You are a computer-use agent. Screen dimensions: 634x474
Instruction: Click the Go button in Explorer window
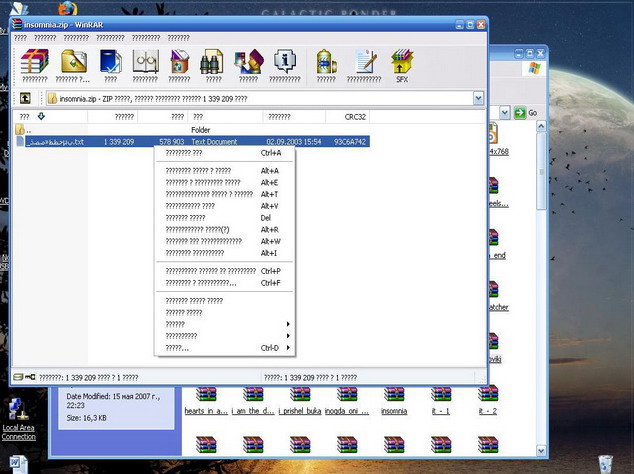(526, 113)
